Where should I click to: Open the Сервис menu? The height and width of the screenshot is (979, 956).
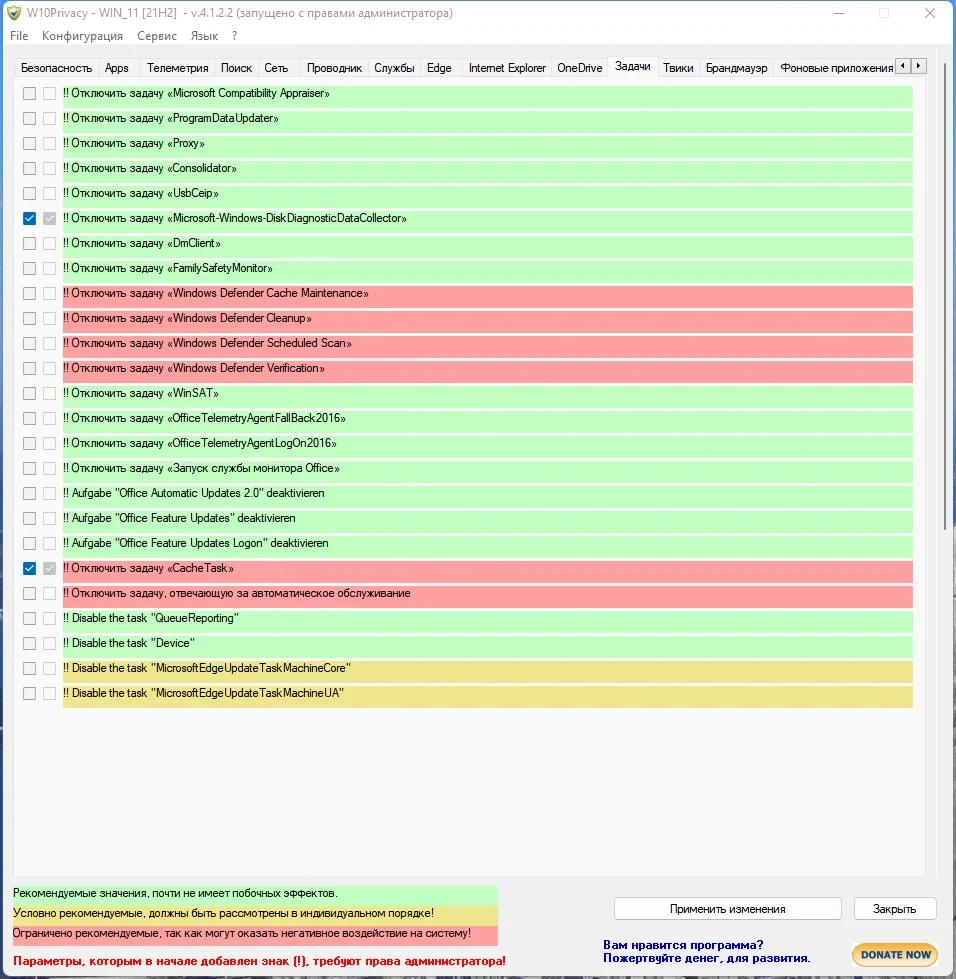157,36
